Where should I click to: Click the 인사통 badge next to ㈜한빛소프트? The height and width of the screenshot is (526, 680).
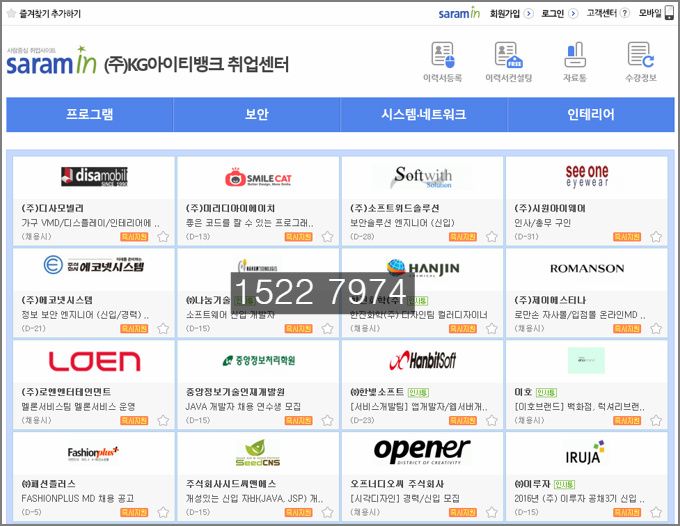pyautogui.click(x=418, y=393)
